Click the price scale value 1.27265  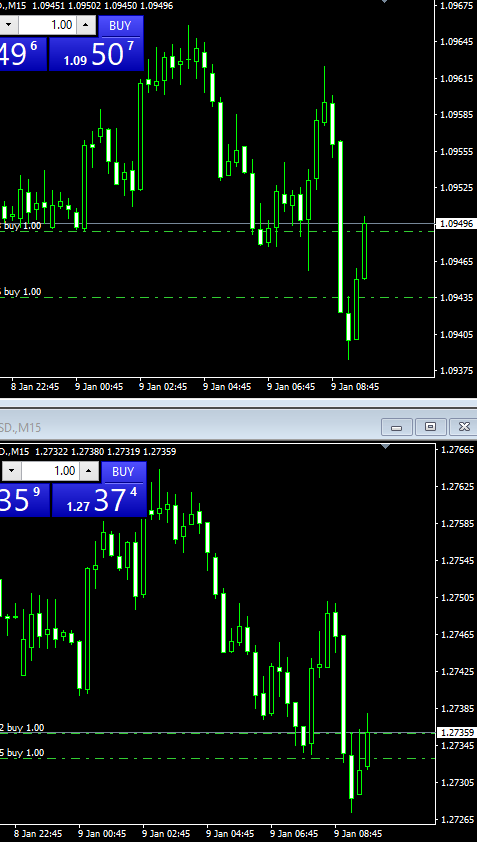click(456, 820)
